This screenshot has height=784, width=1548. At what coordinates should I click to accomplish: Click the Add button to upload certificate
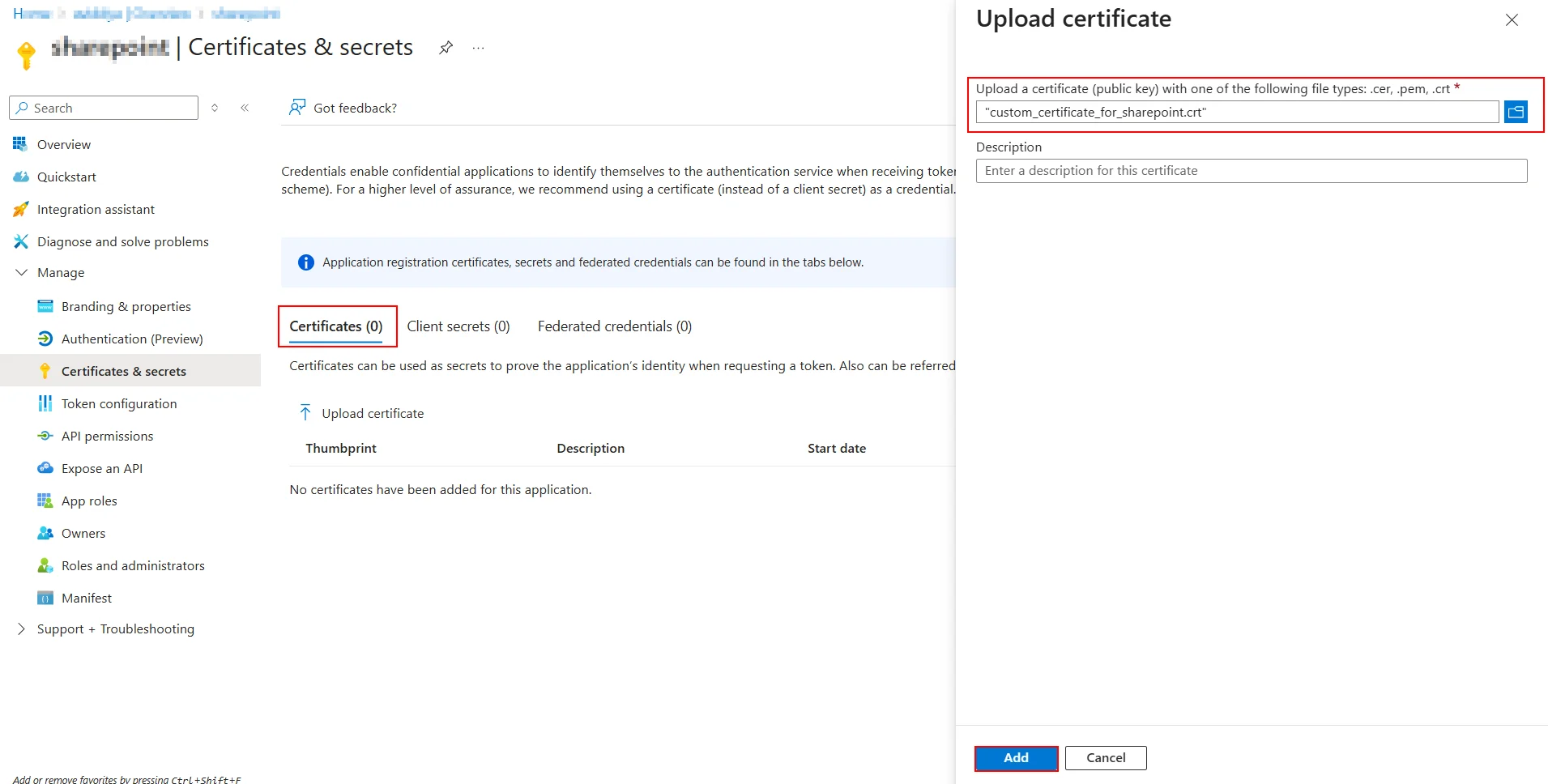click(x=1016, y=757)
